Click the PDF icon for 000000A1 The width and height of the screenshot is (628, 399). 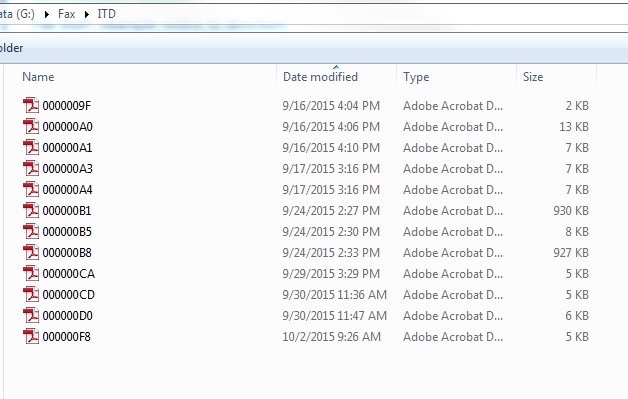pyautogui.click(x=31, y=147)
